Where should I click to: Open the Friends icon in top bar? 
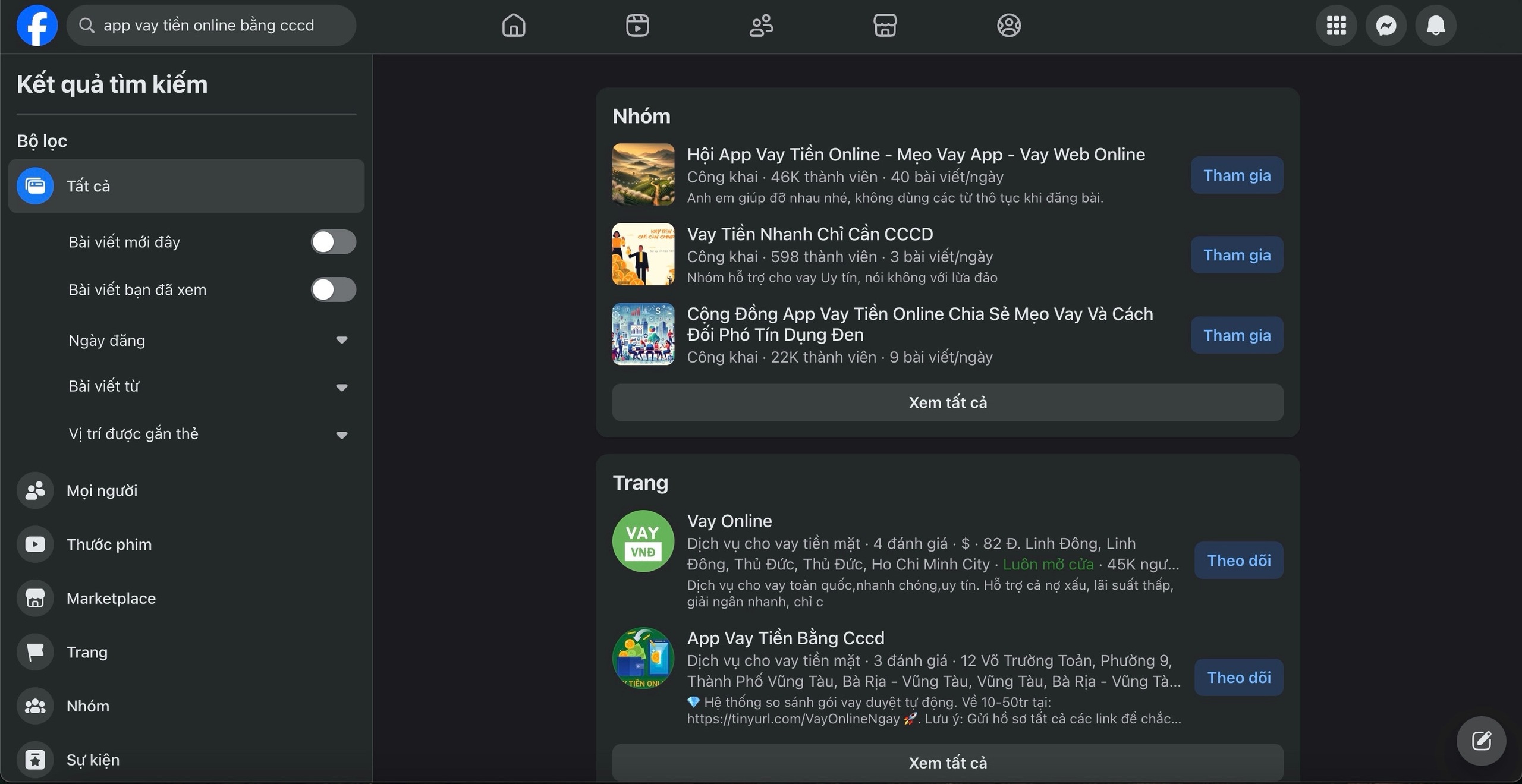tap(761, 26)
